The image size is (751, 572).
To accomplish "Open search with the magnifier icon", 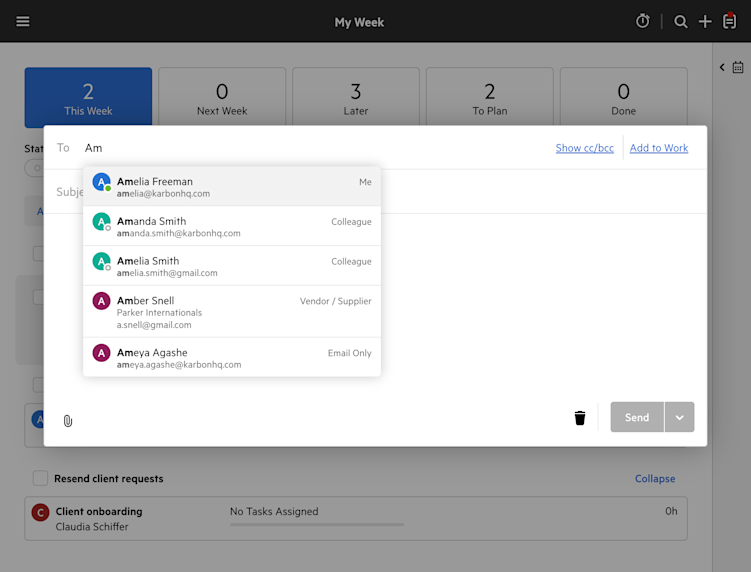I will [x=680, y=22].
